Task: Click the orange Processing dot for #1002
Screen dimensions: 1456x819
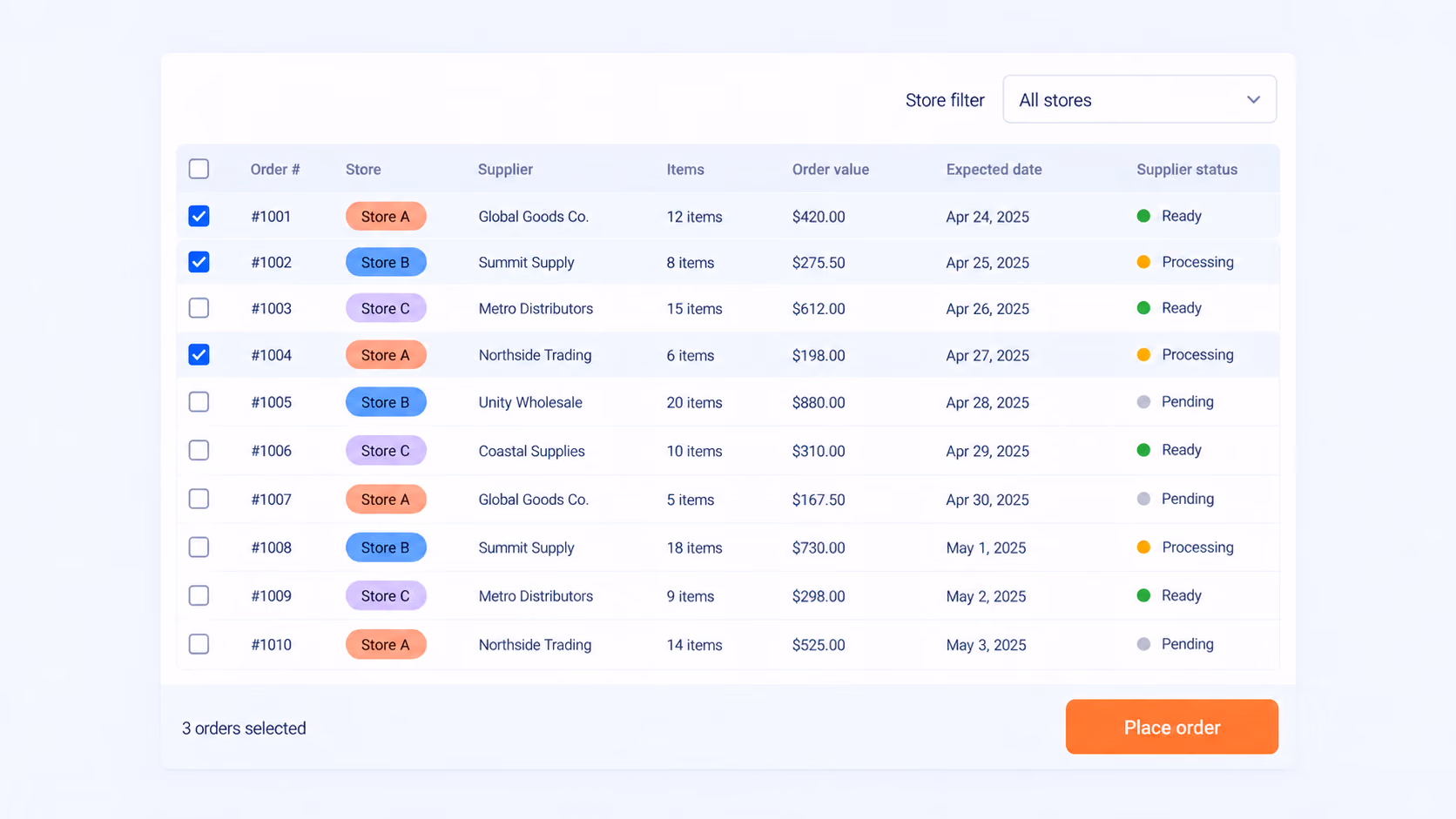Action: click(1143, 262)
